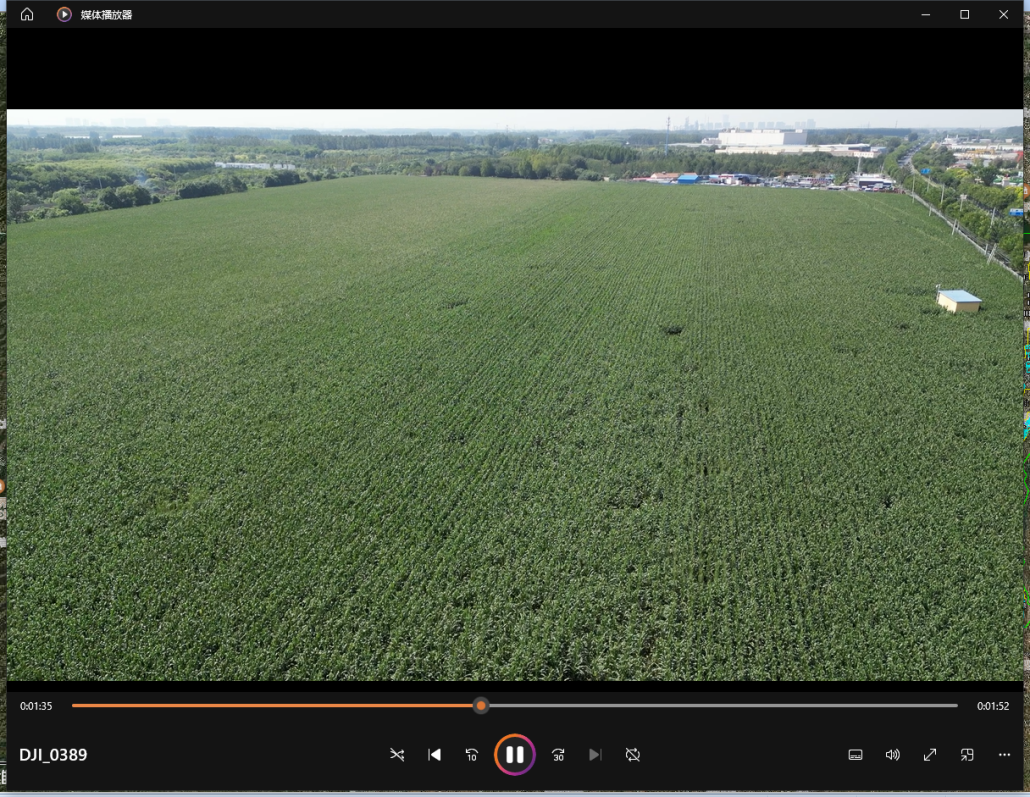Open the more options ellipsis menu
The width and height of the screenshot is (1030, 797).
pyautogui.click(x=1004, y=755)
